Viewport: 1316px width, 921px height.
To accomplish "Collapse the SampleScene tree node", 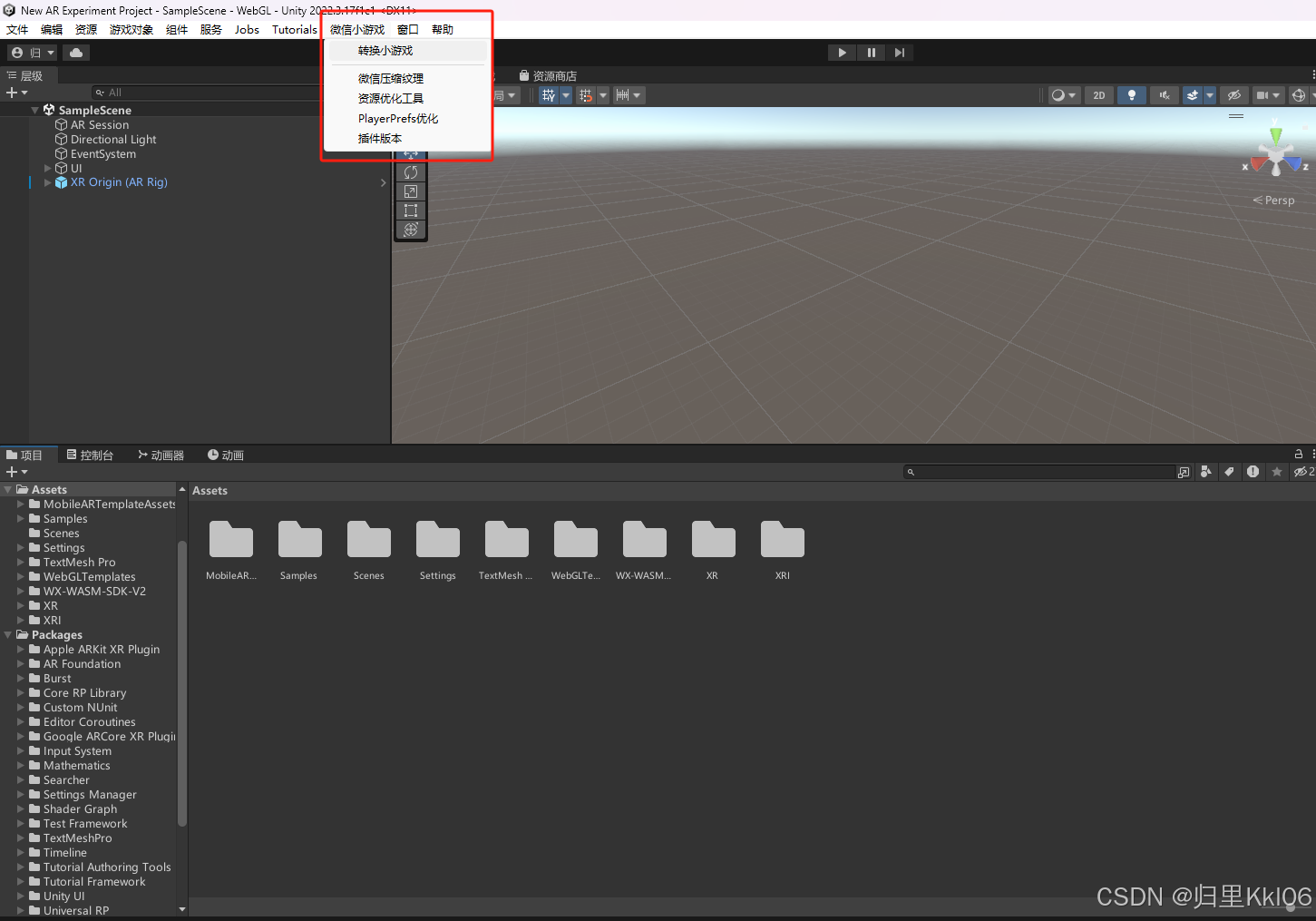I will tap(35, 110).
